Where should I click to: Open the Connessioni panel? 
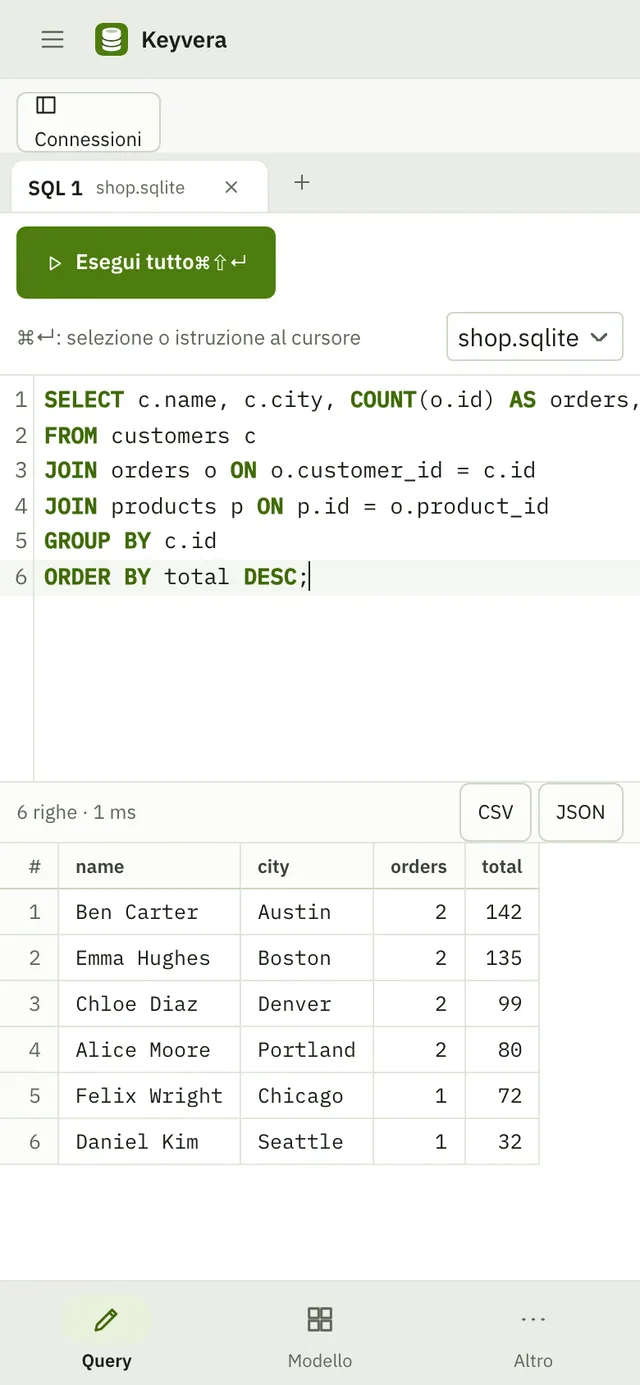88,122
